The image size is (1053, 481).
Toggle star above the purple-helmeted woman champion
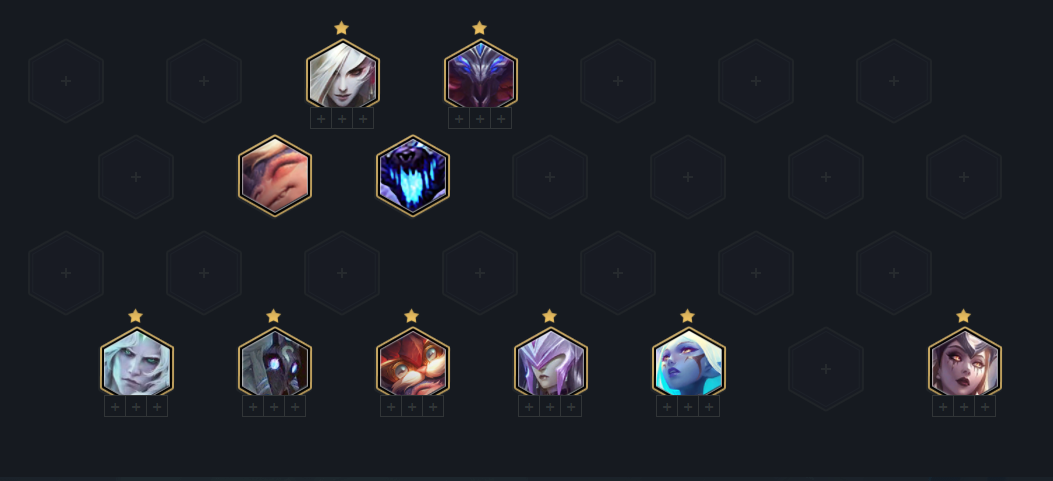coord(549,316)
